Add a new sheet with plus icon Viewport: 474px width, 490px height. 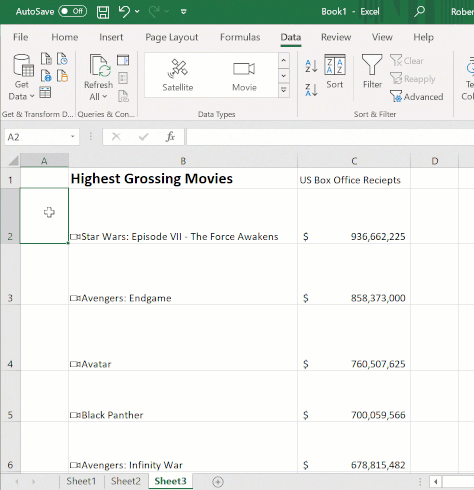tap(218, 481)
